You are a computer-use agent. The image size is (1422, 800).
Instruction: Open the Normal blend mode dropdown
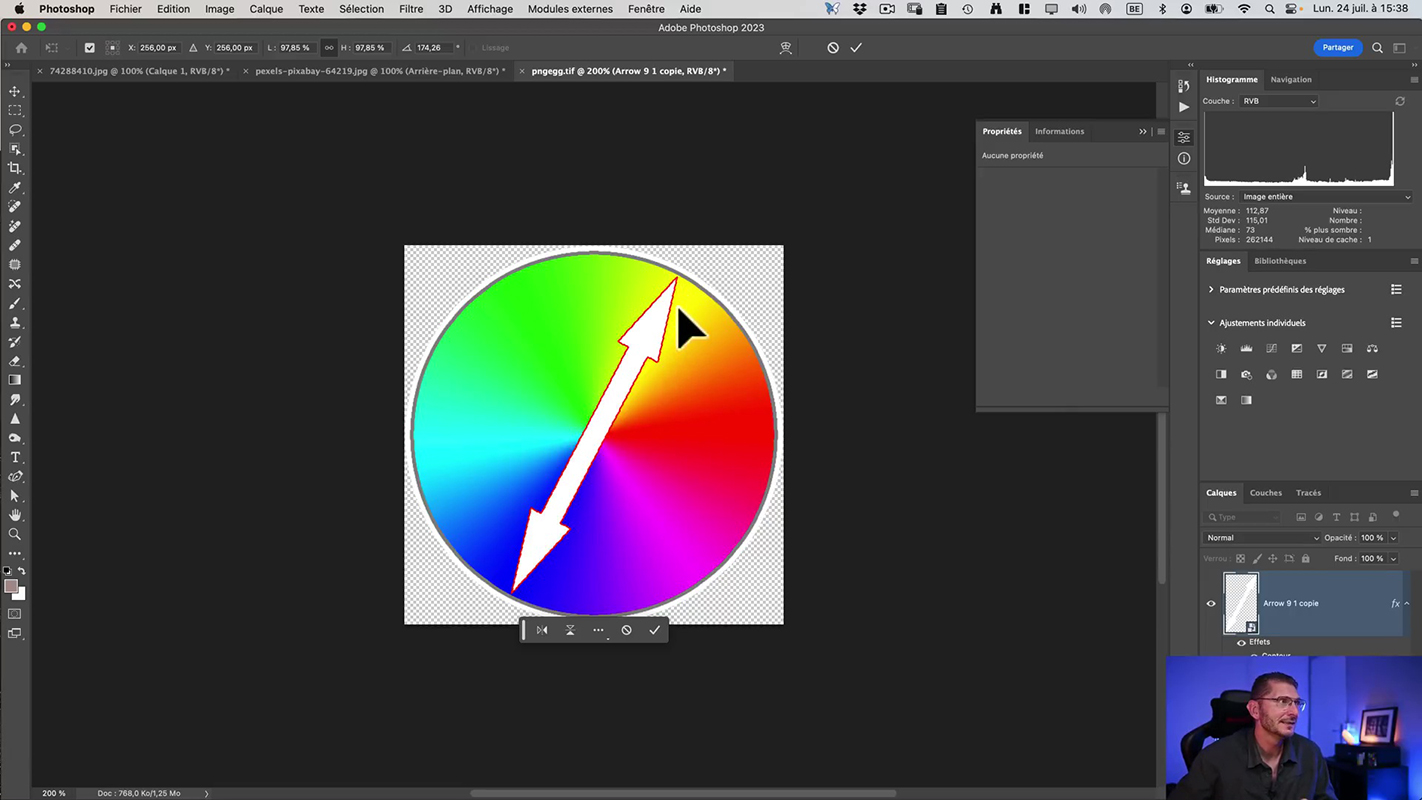click(x=1261, y=538)
